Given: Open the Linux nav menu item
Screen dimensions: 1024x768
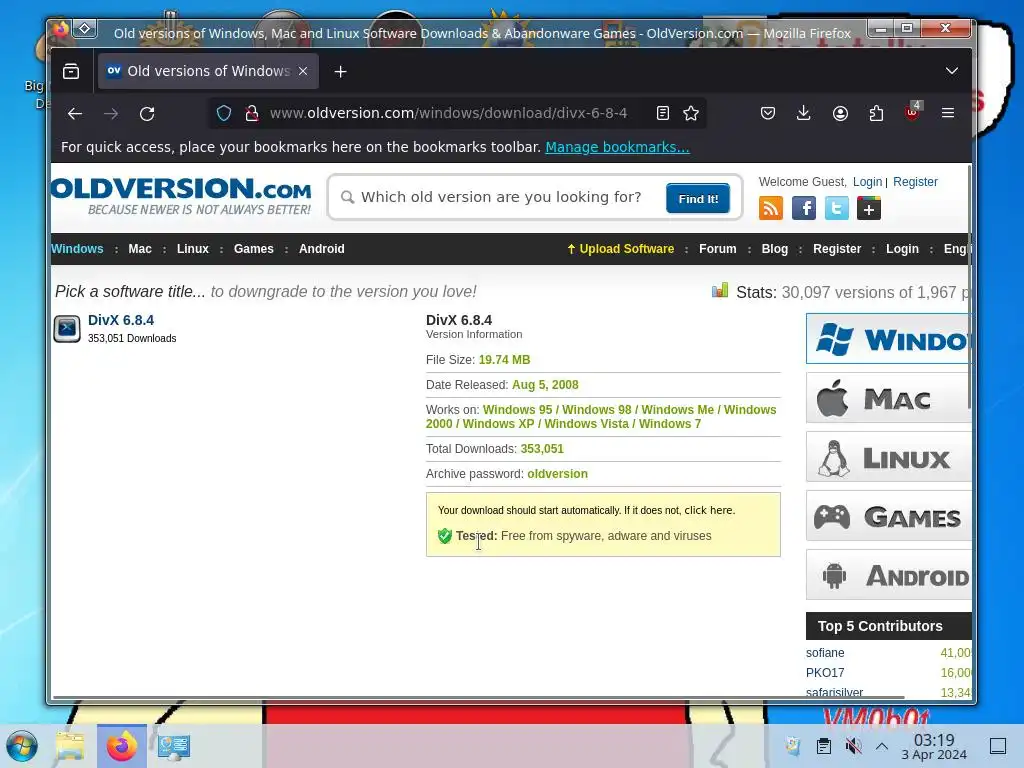Looking at the screenshot, I should tap(193, 249).
